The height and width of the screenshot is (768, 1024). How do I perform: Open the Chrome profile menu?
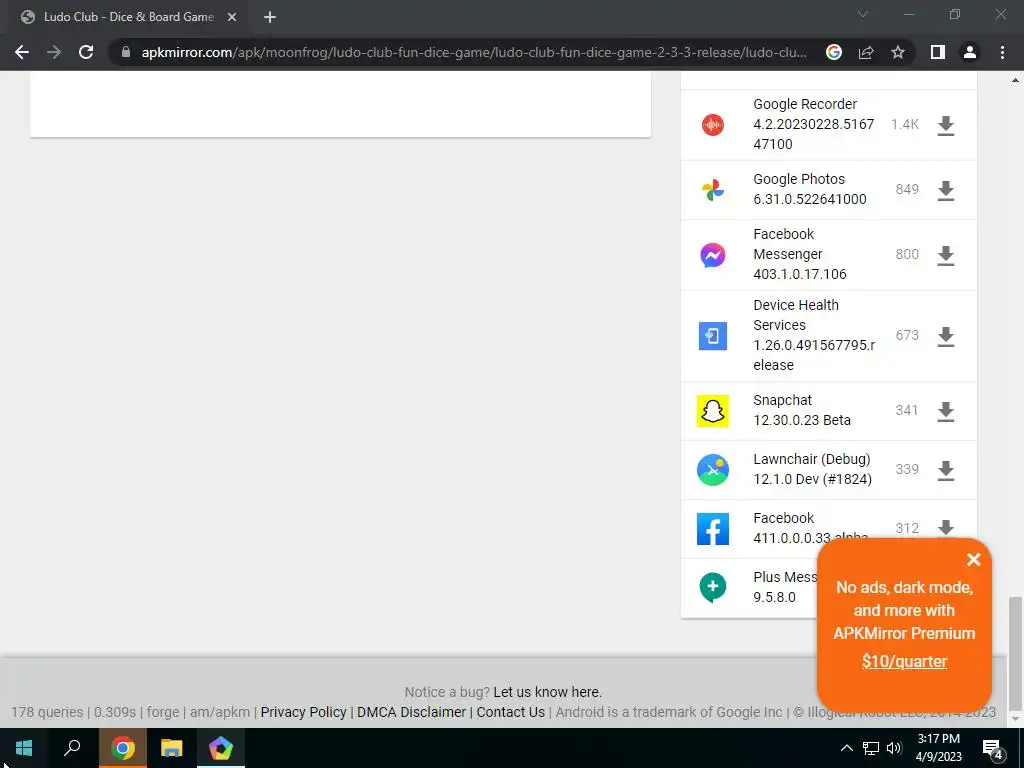[x=970, y=52]
